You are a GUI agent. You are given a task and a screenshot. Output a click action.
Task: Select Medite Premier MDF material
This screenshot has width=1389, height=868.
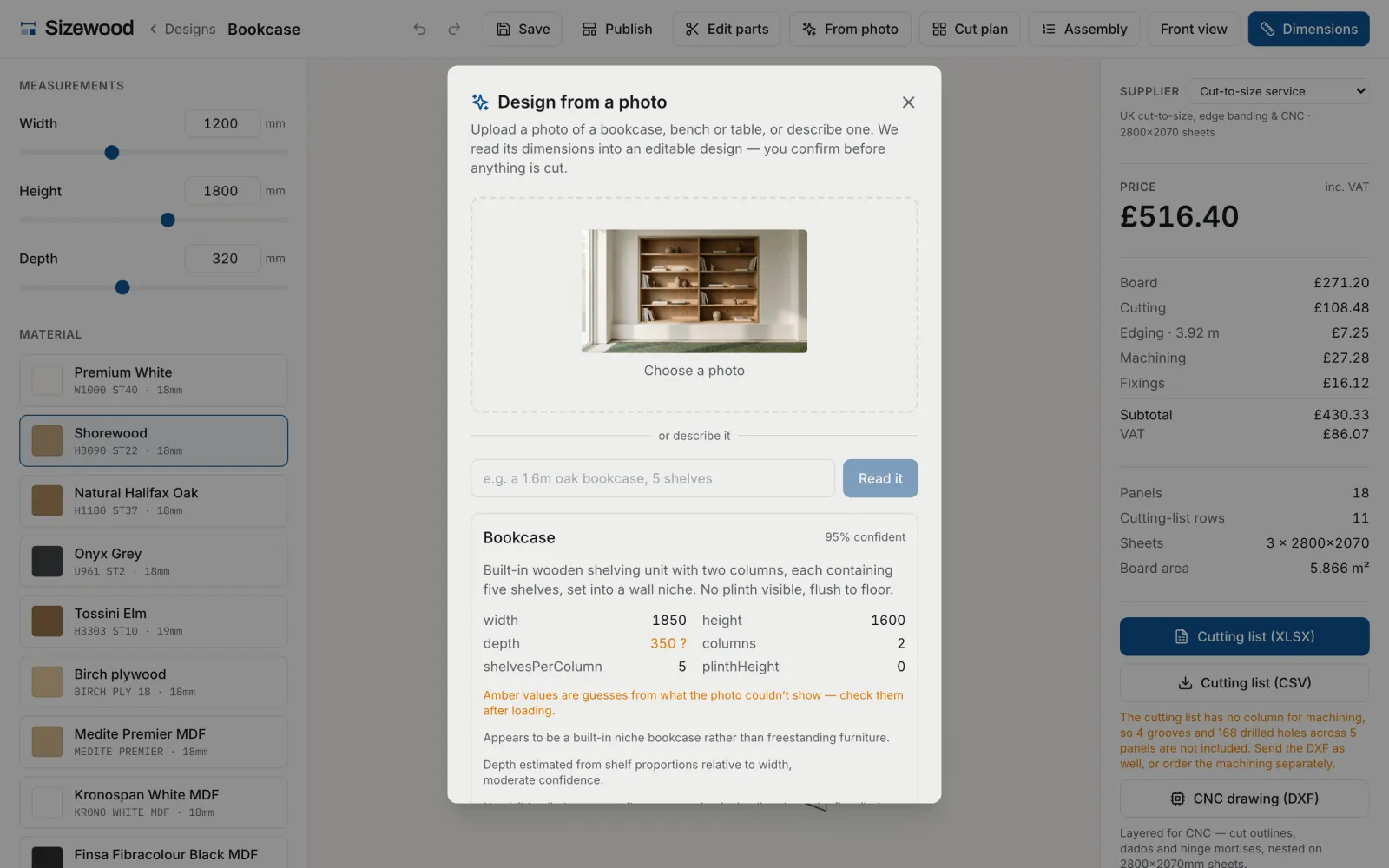(154, 742)
